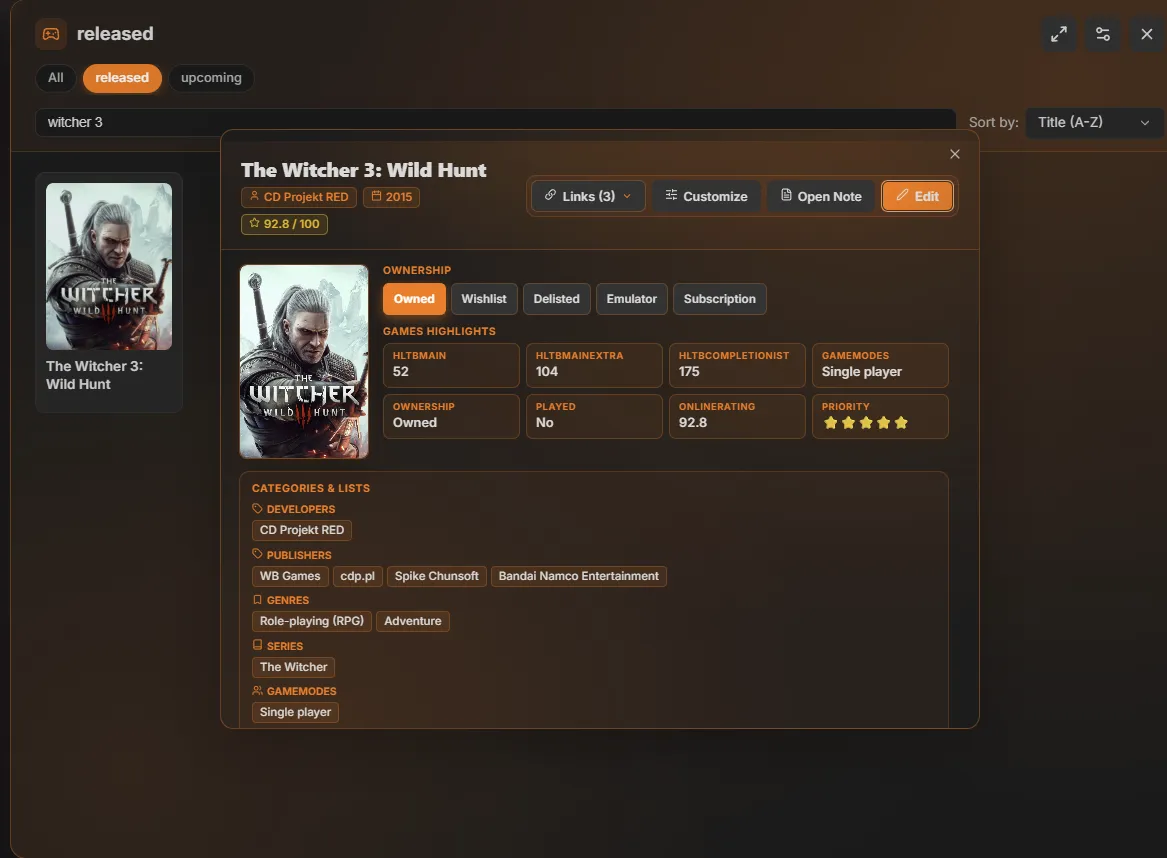Click the HLTBCOMPLETIONIST 175 highlight card
The height and width of the screenshot is (858, 1167).
pos(737,365)
